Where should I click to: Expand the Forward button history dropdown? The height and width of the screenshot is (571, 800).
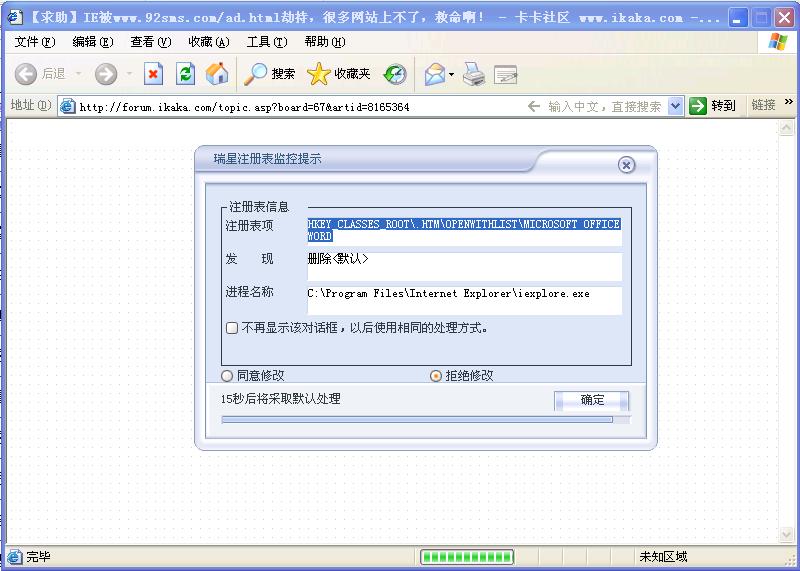click(x=129, y=75)
